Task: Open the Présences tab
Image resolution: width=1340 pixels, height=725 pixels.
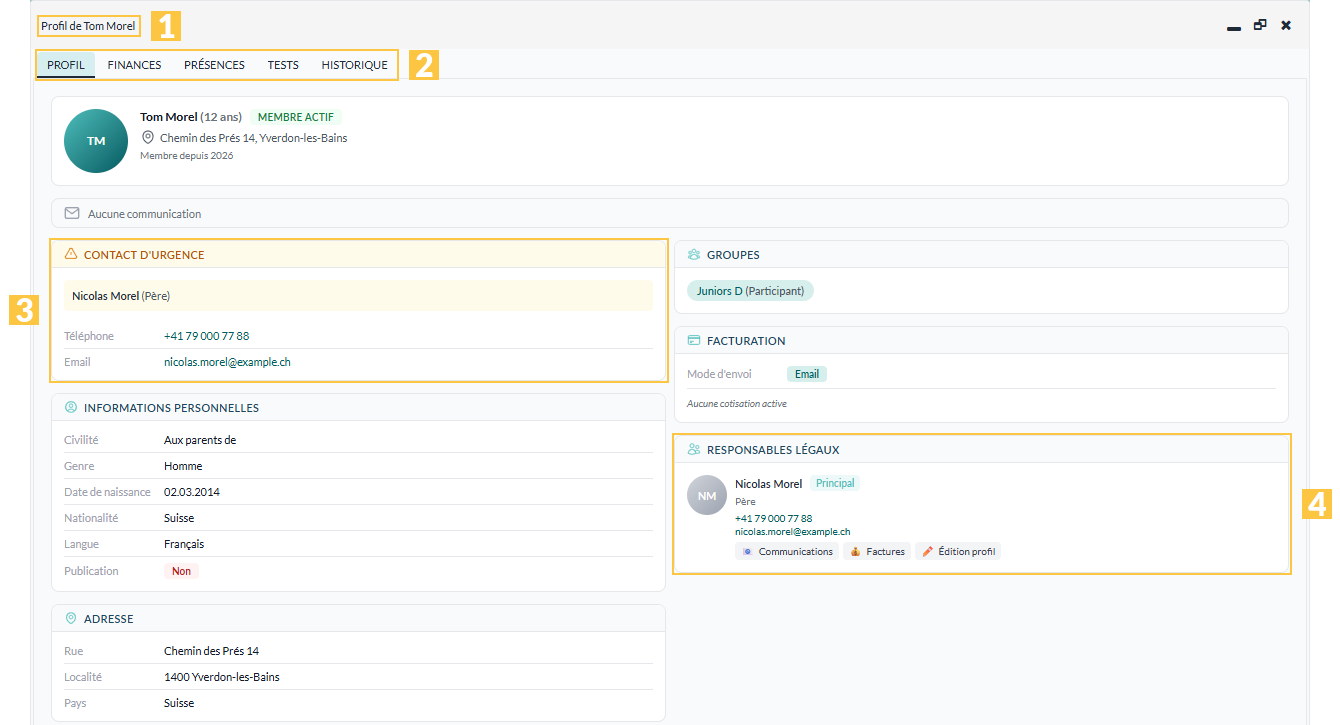Action: click(x=214, y=65)
